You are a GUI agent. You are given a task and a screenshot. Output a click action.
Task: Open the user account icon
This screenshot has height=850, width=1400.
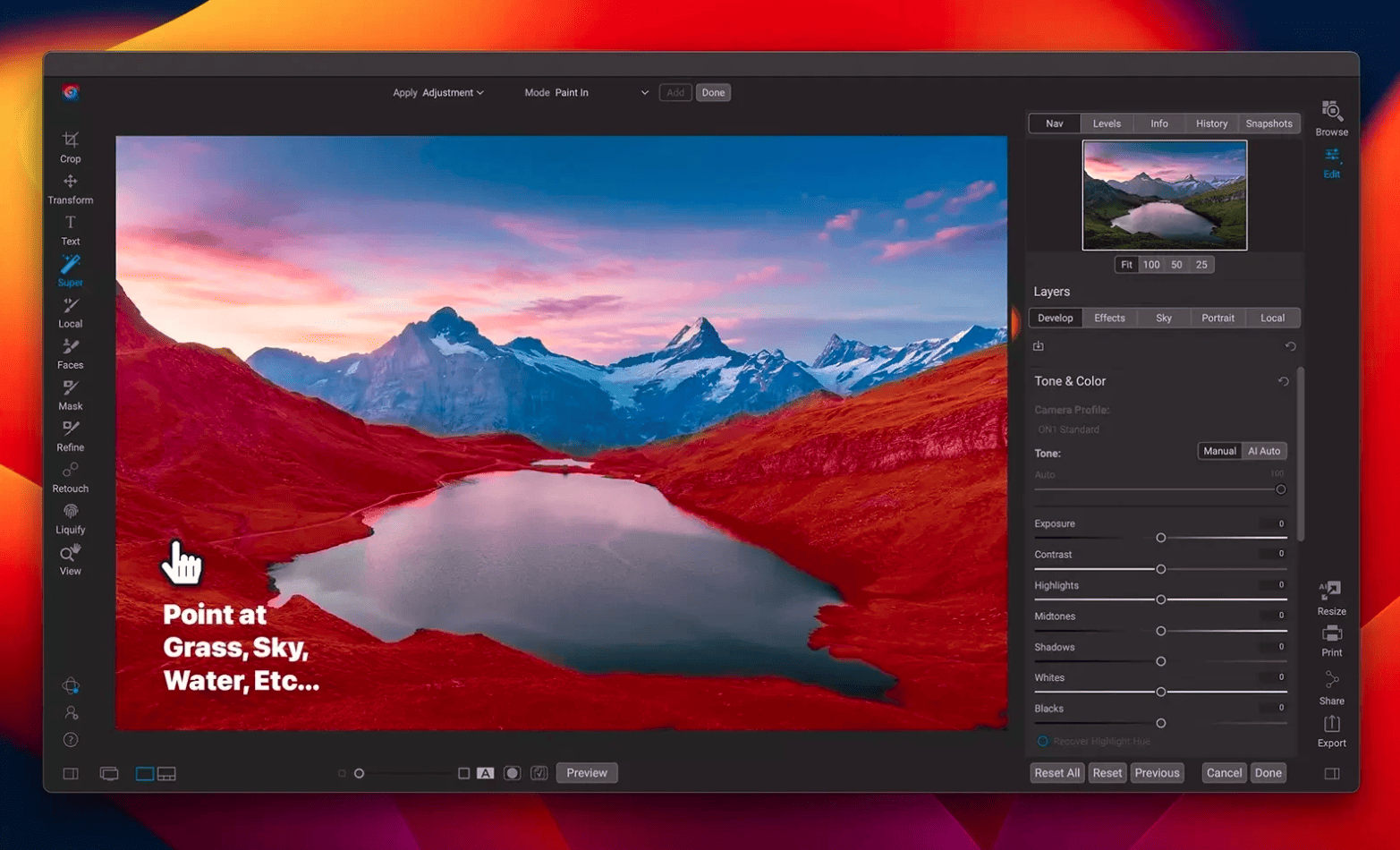[x=71, y=713]
